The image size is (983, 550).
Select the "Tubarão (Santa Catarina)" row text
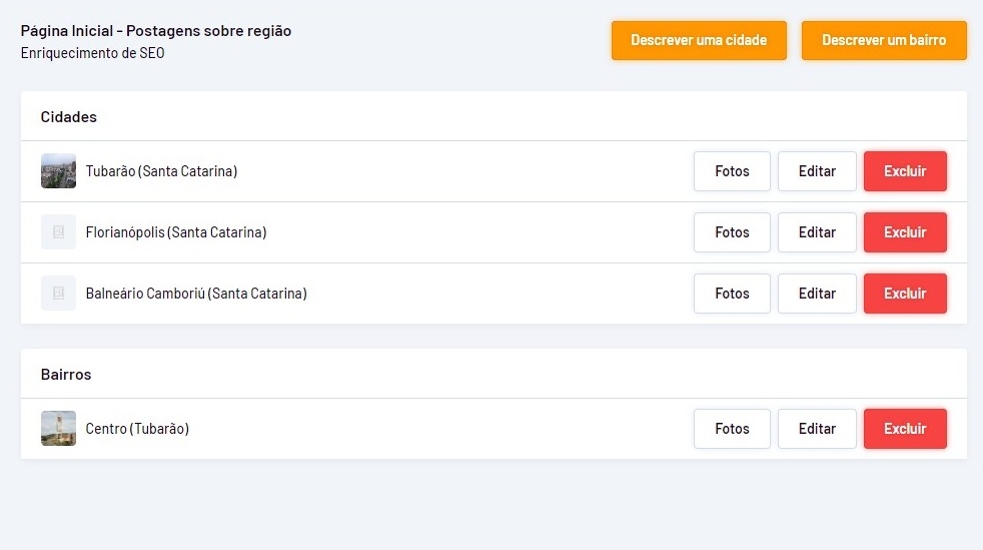161,171
